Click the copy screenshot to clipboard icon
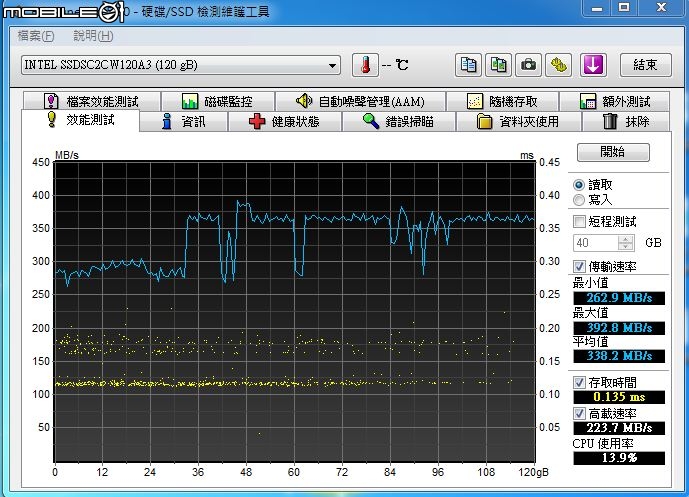This screenshot has height=497, width=689. click(498, 65)
